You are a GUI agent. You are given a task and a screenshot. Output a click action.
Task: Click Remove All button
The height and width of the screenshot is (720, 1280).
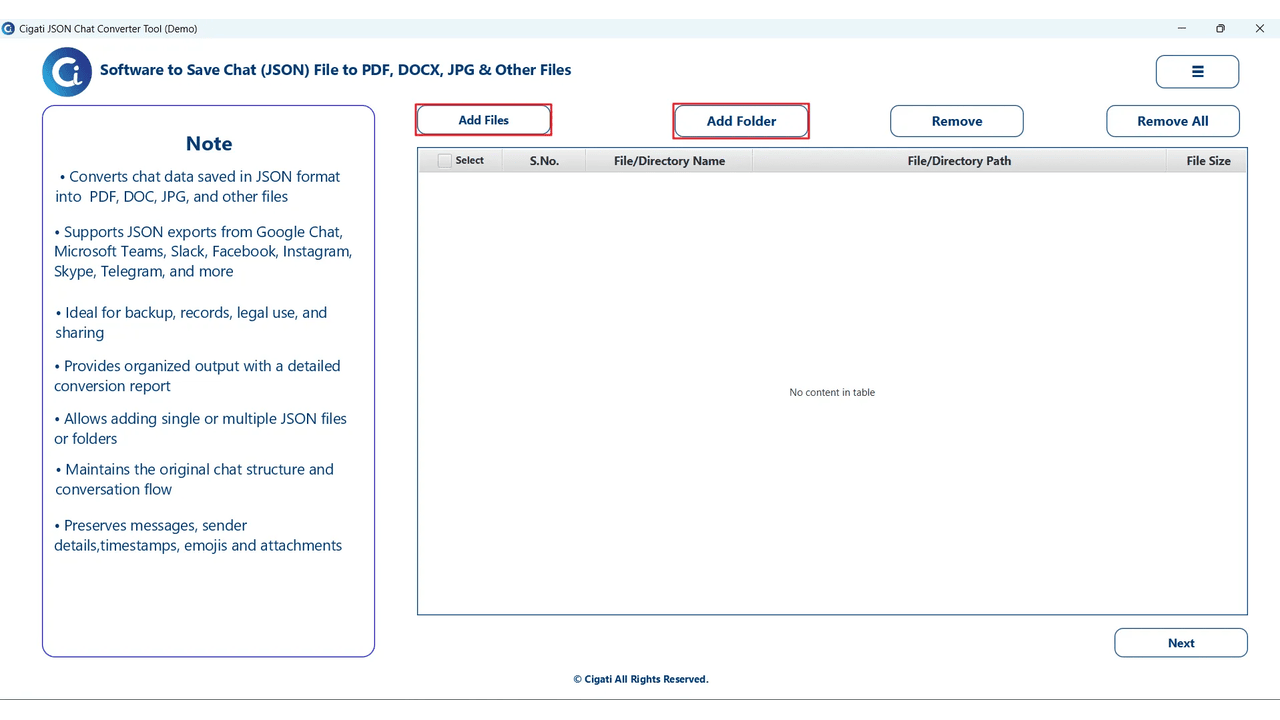point(1173,121)
